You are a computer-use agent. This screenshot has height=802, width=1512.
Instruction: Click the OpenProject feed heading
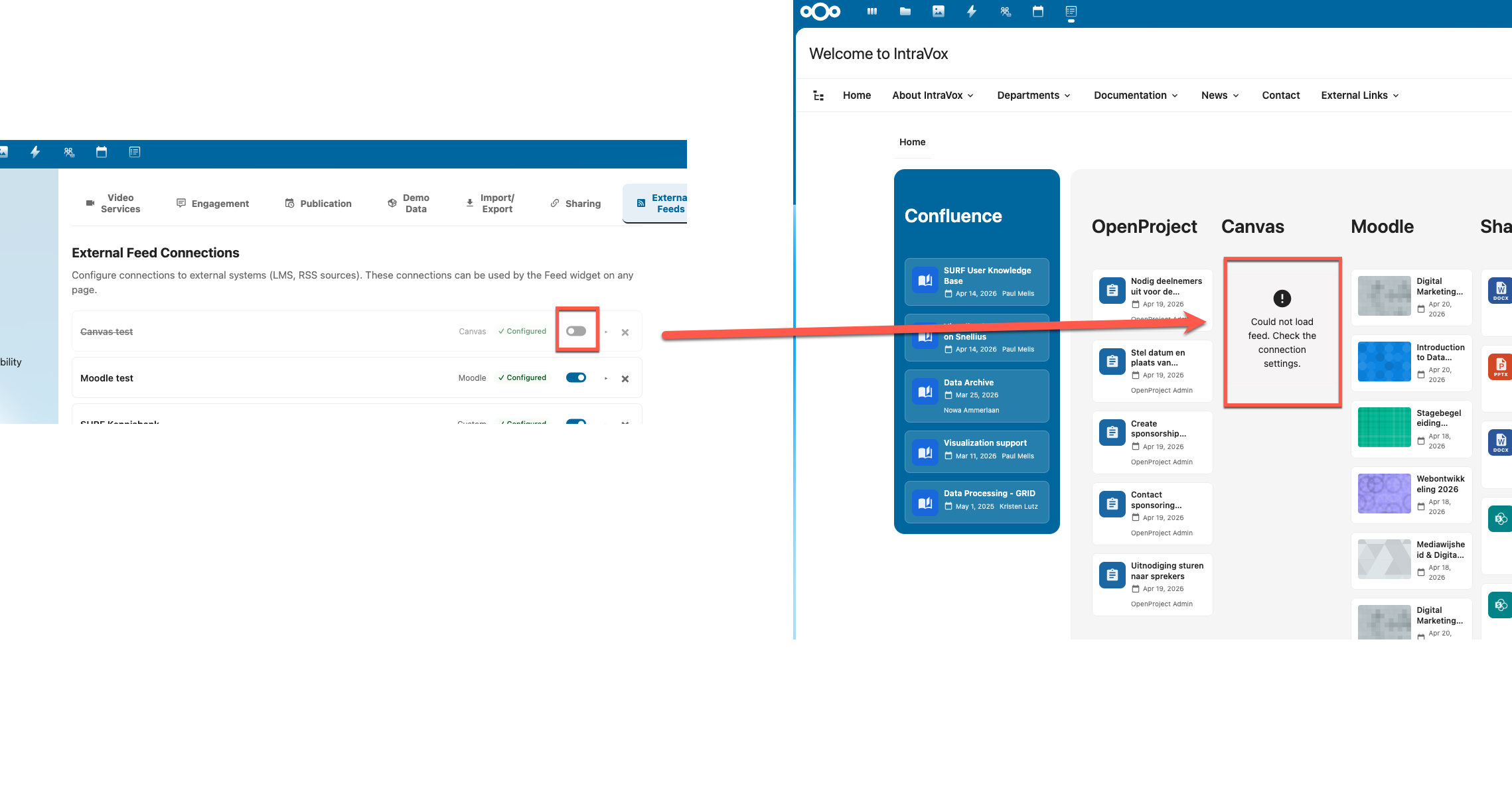point(1144,227)
